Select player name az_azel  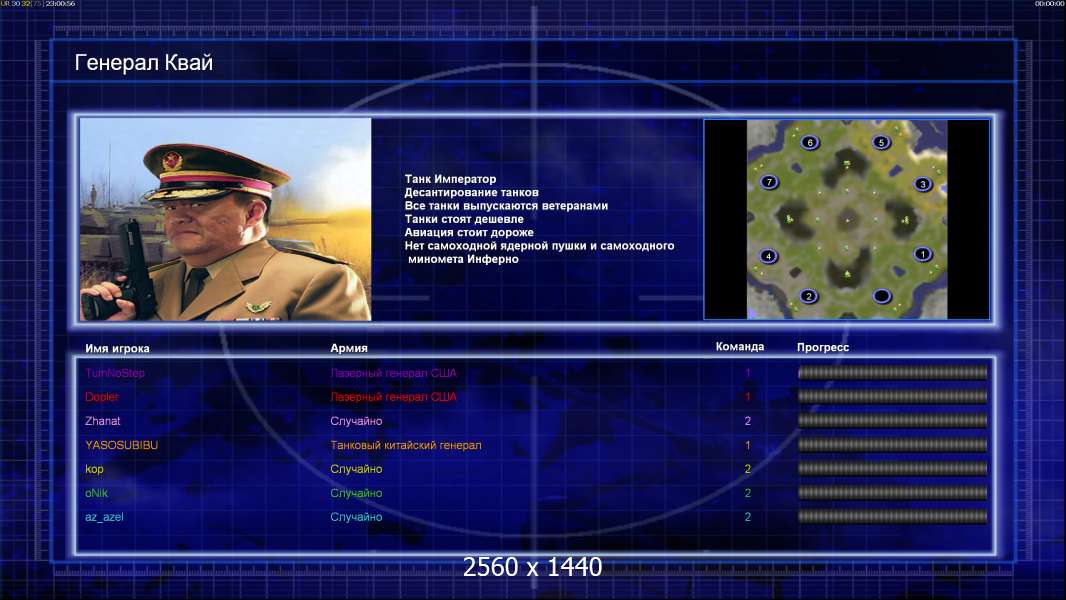104,517
